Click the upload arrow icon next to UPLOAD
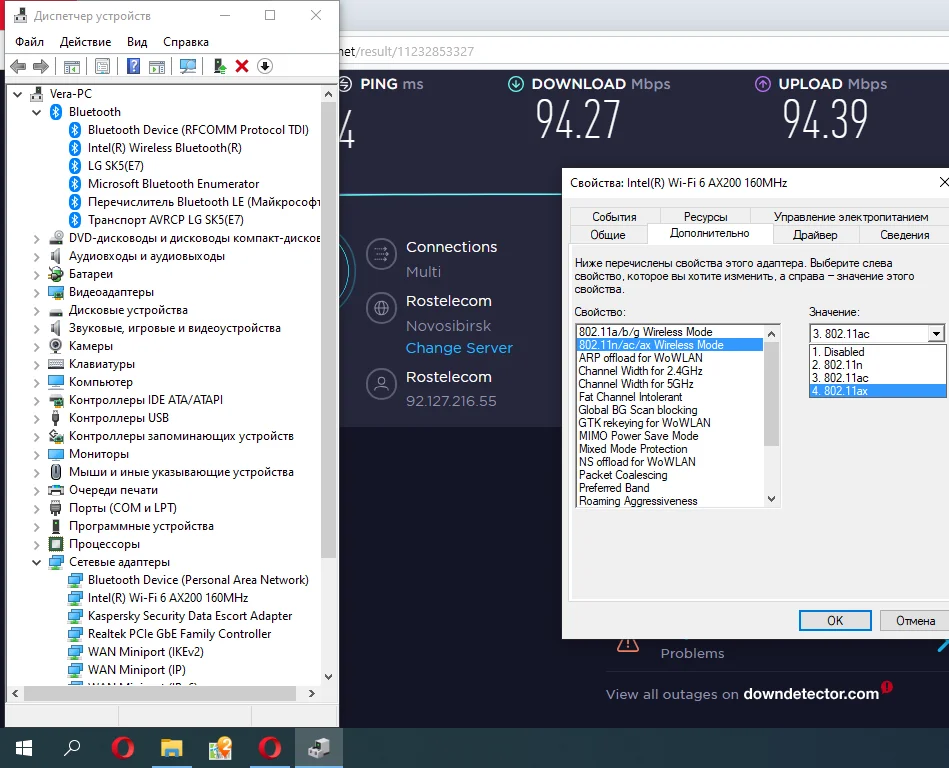 [x=763, y=84]
